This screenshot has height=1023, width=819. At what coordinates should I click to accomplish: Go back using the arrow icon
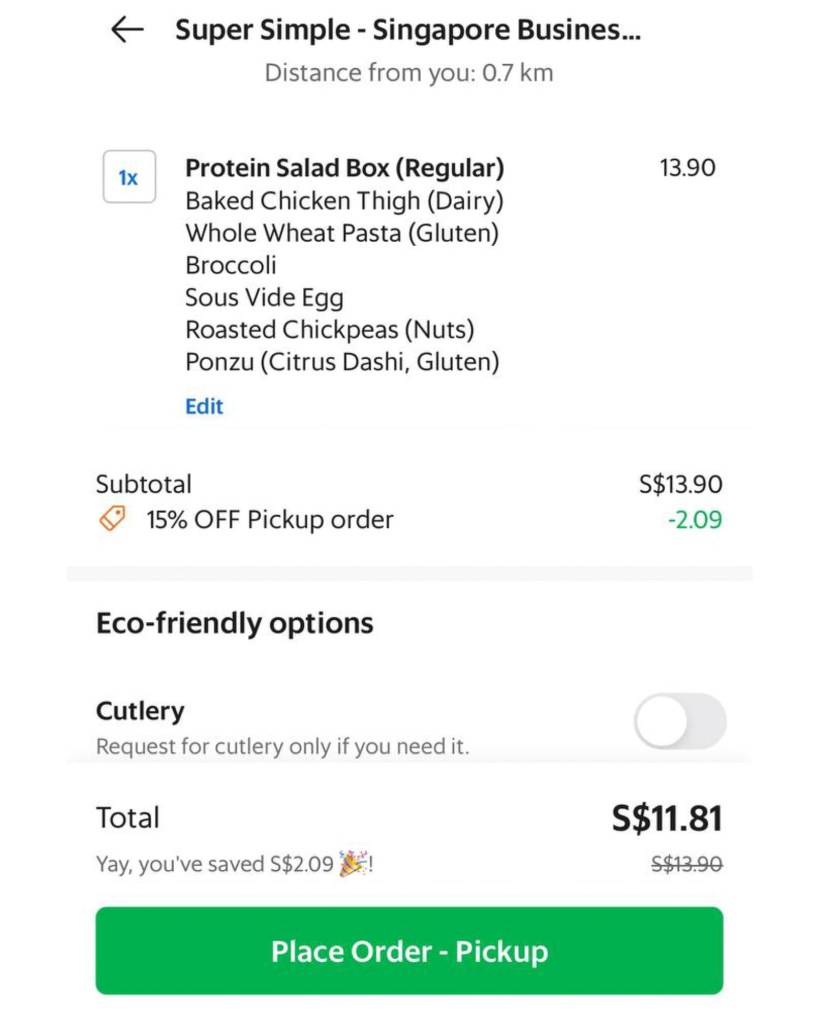pos(127,31)
